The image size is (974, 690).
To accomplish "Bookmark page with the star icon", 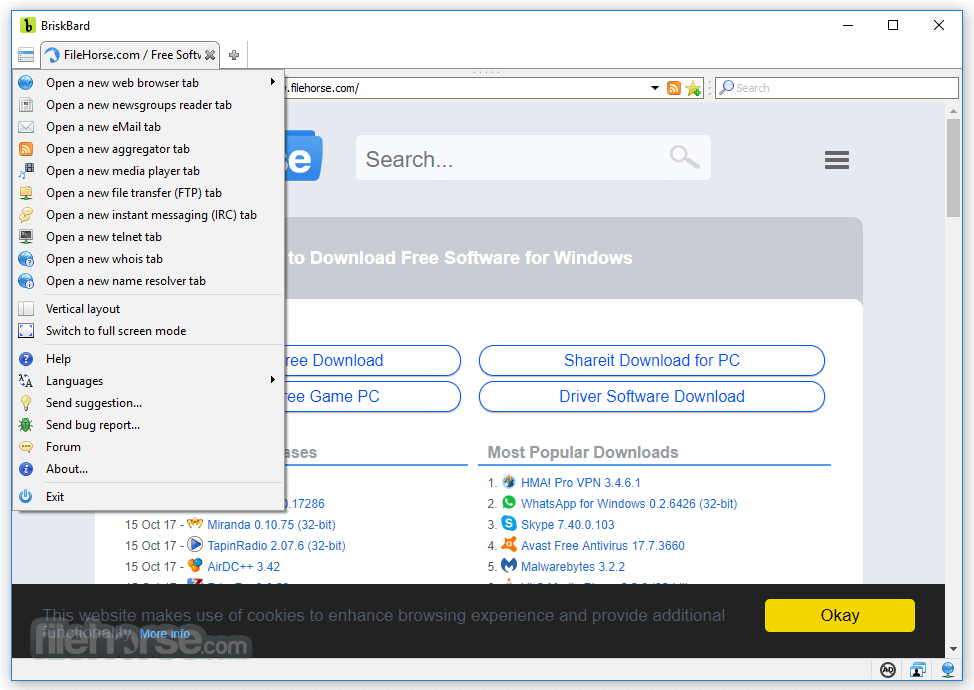I will [x=693, y=88].
